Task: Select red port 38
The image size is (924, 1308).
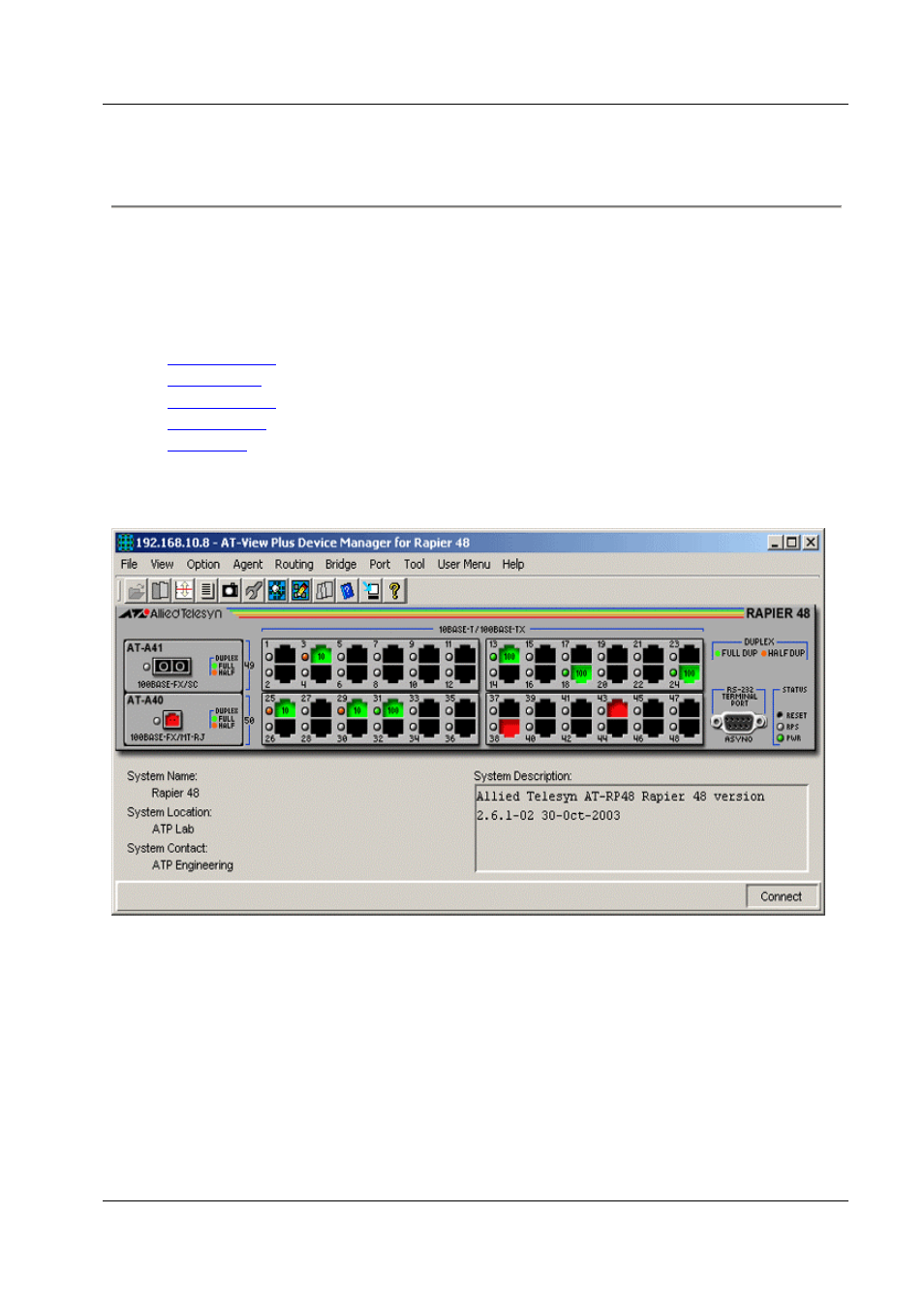Action: pyautogui.click(x=509, y=727)
